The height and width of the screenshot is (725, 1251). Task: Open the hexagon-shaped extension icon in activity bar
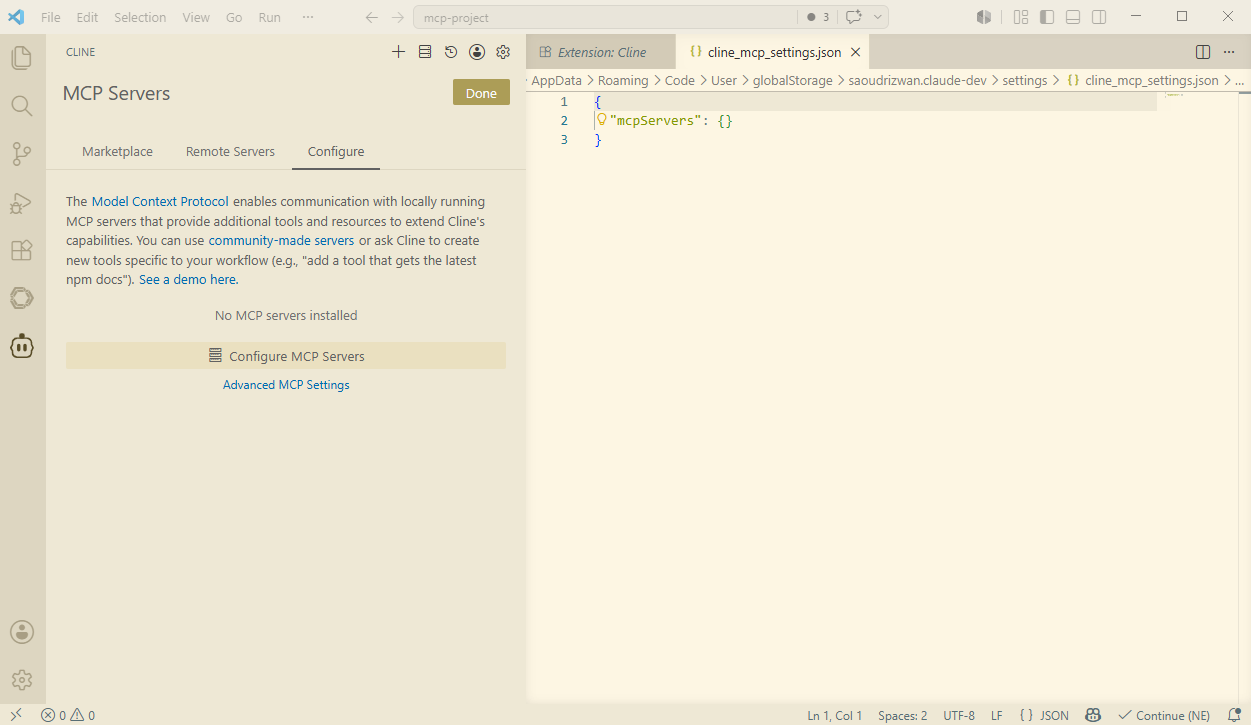tap(22, 298)
